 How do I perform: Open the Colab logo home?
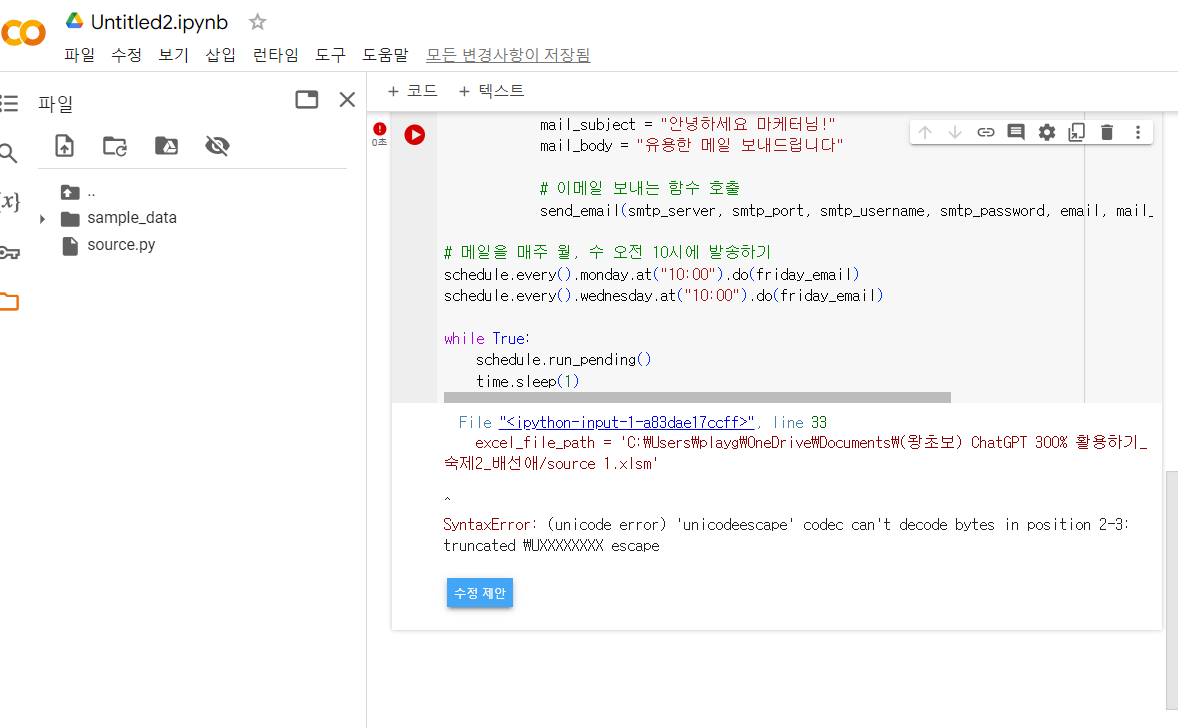click(x=23, y=32)
